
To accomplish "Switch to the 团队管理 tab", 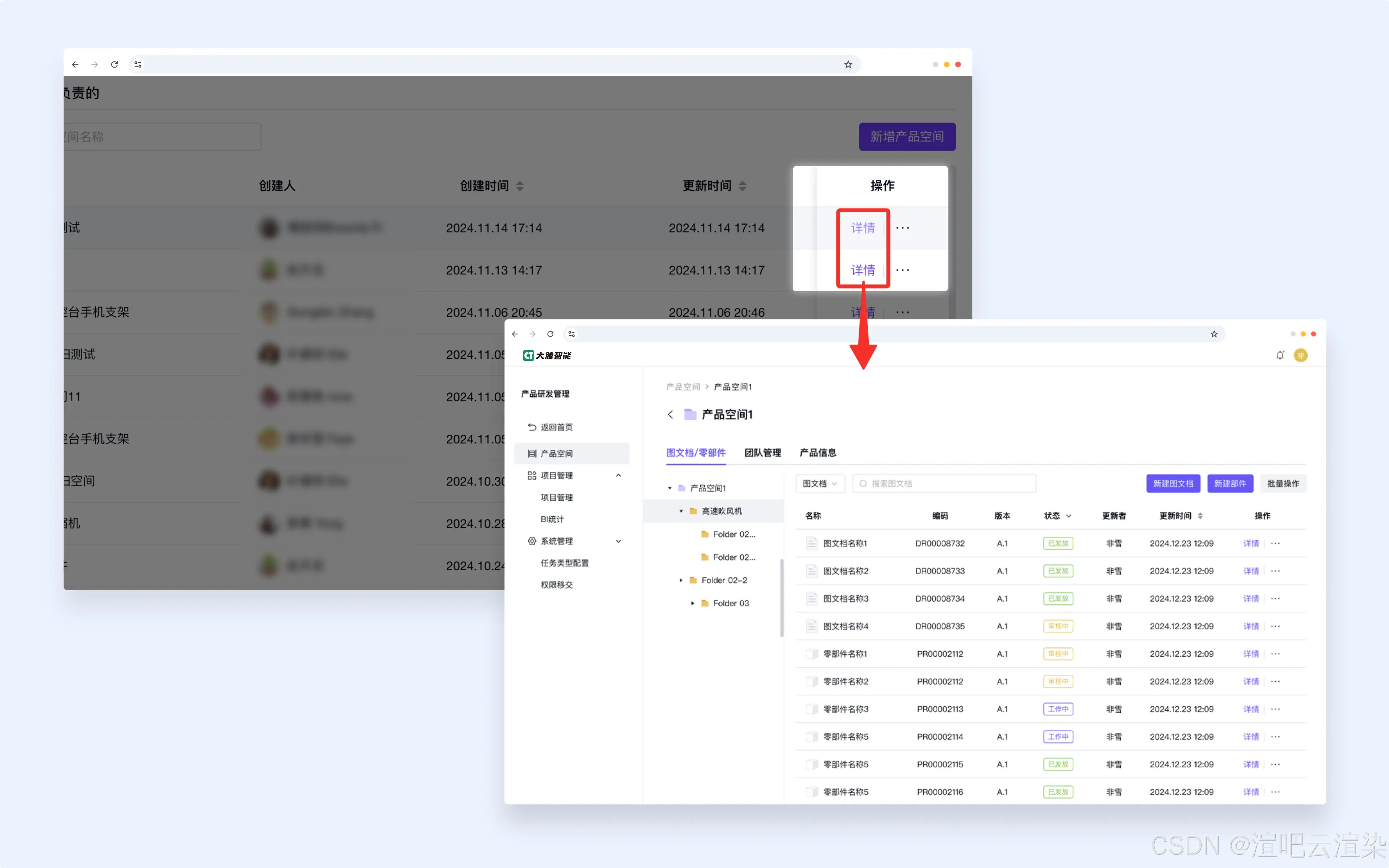I will pos(762,453).
